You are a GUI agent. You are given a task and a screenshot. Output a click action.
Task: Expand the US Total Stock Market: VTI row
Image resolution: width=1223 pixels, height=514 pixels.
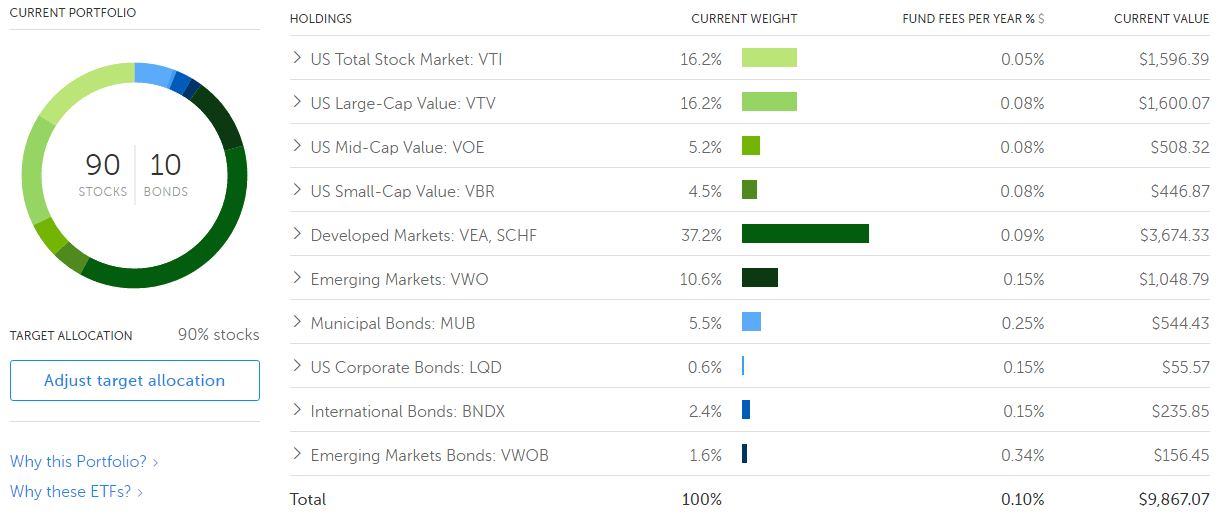click(297, 58)
